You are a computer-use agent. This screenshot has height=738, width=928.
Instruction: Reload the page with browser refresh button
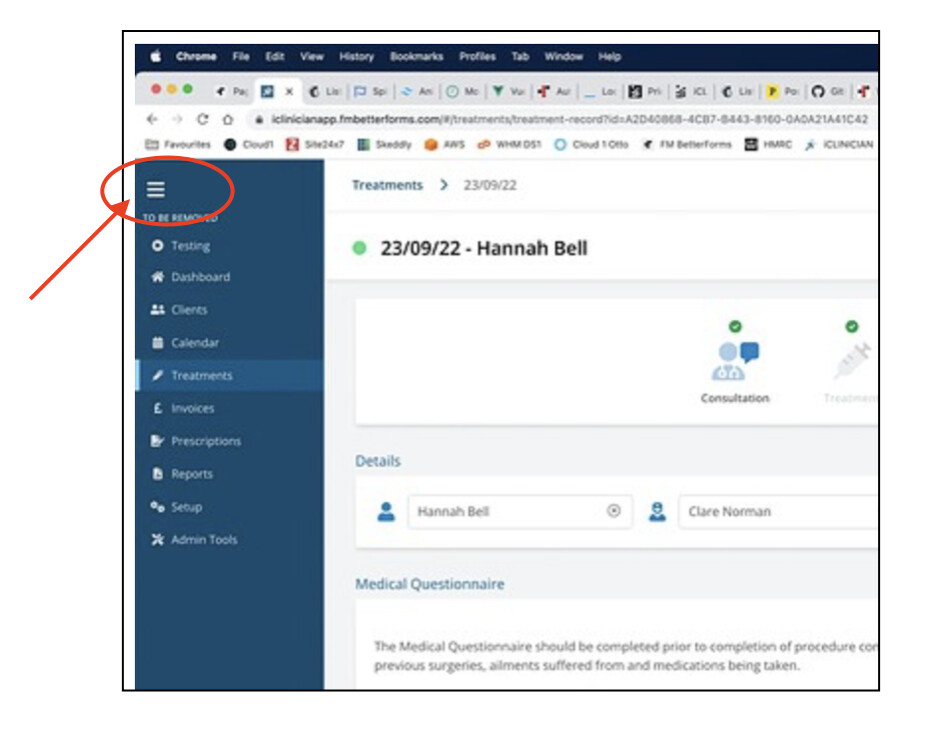tap(204, 118)
